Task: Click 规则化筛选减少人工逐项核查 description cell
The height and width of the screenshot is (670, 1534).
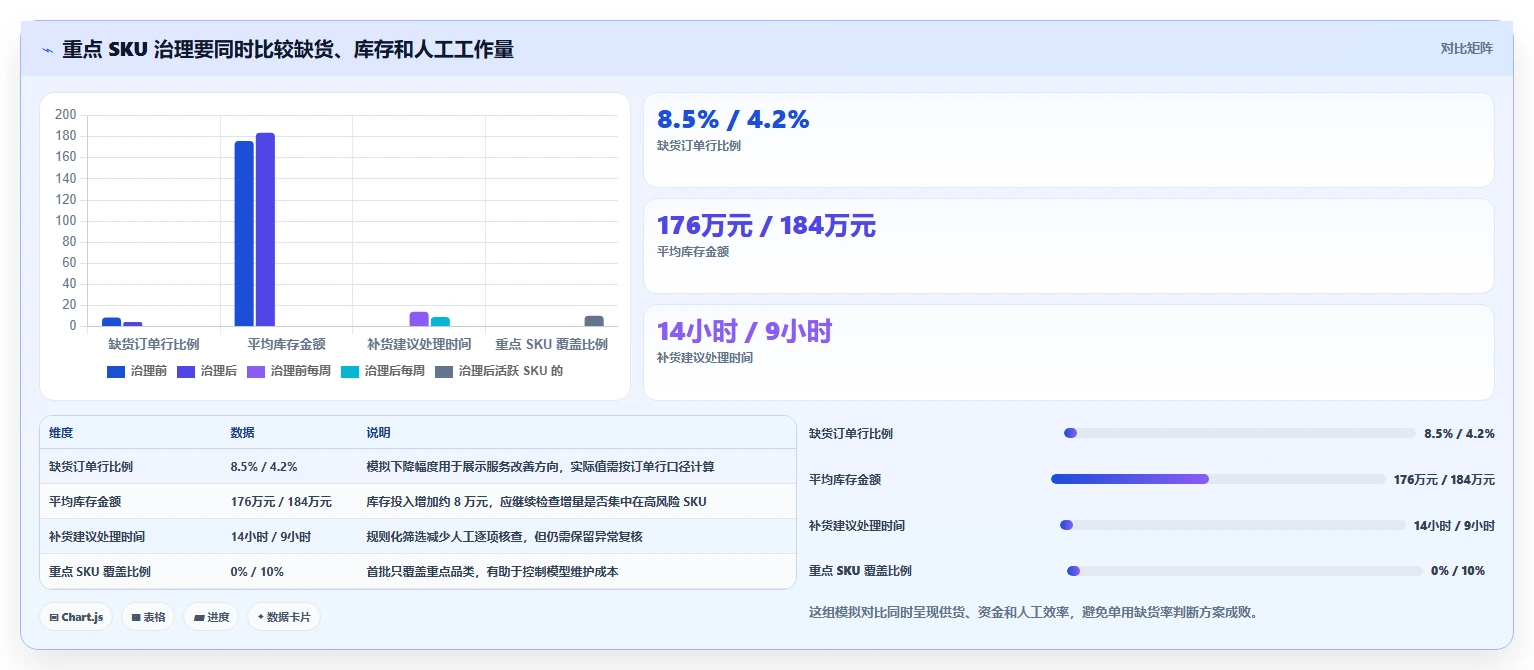Action: pyautogui.click(x=504, y=536)
